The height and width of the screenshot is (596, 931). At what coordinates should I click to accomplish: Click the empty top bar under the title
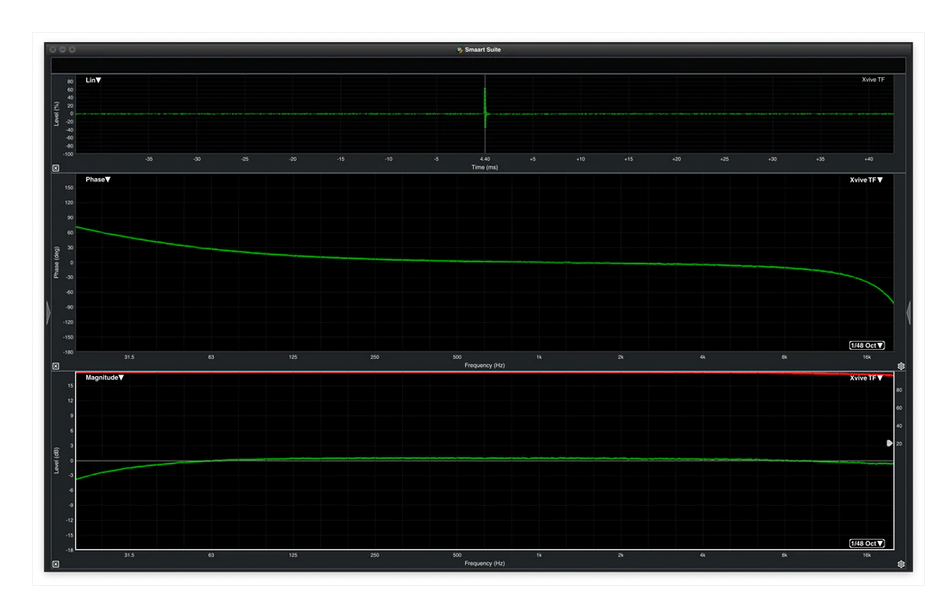(479, 64)
